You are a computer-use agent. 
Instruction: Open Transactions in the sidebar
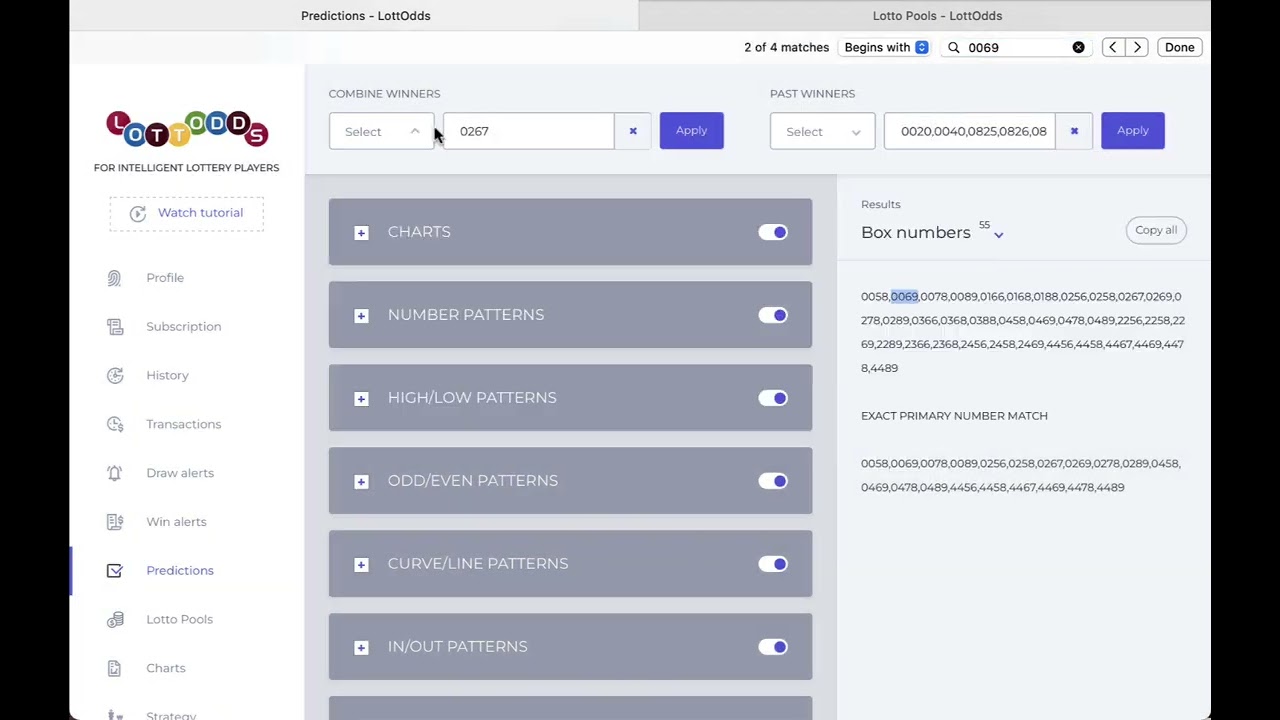(184, 424)
